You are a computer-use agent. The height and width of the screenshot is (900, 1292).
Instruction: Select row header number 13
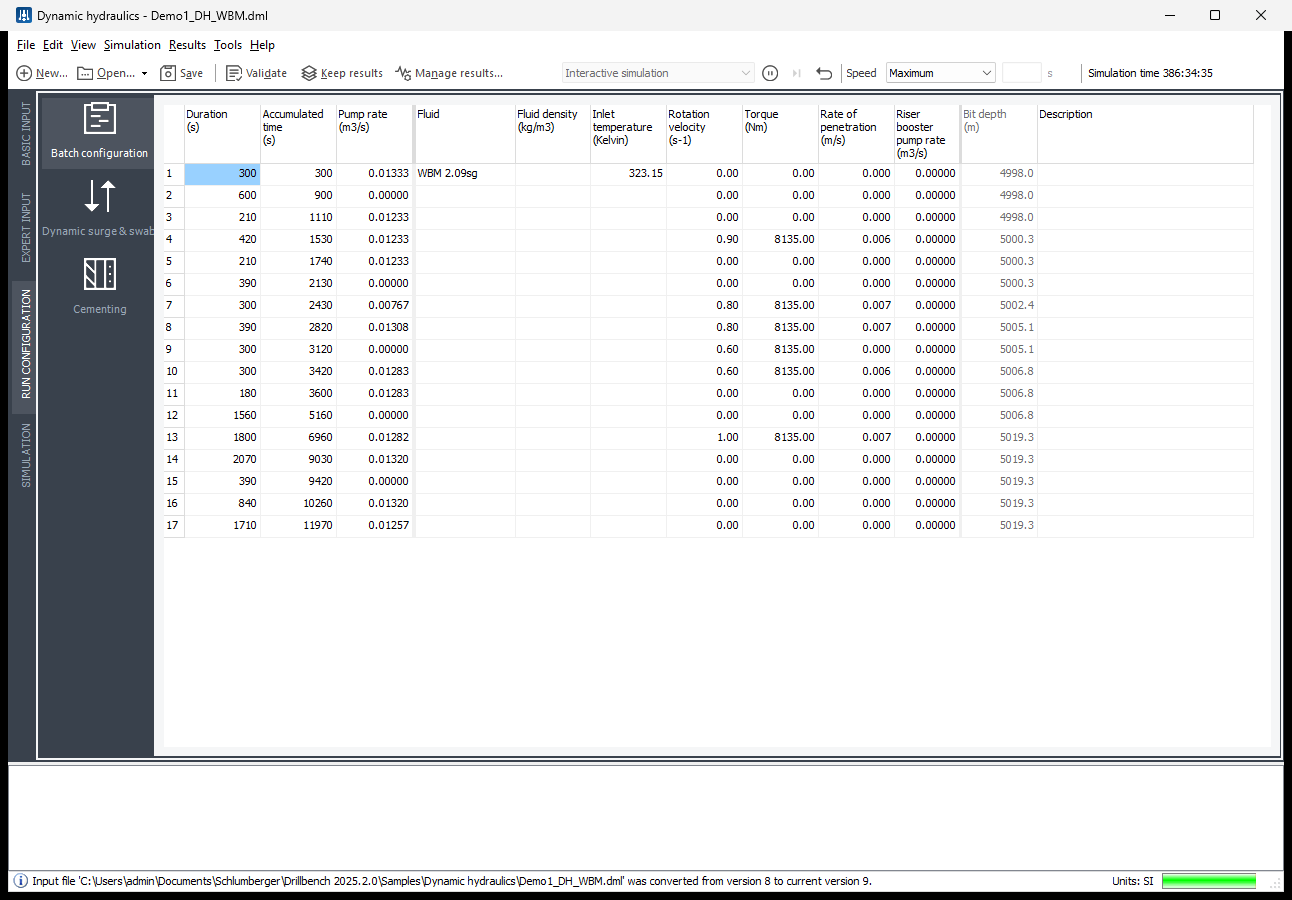(174, 437)
